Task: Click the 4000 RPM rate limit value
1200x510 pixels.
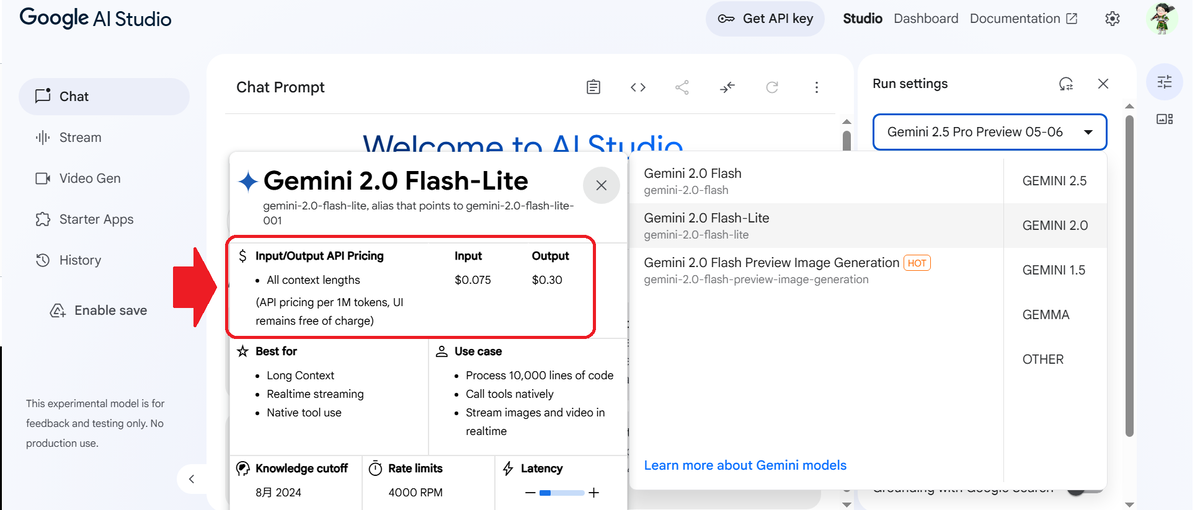Action: (416, 492)
